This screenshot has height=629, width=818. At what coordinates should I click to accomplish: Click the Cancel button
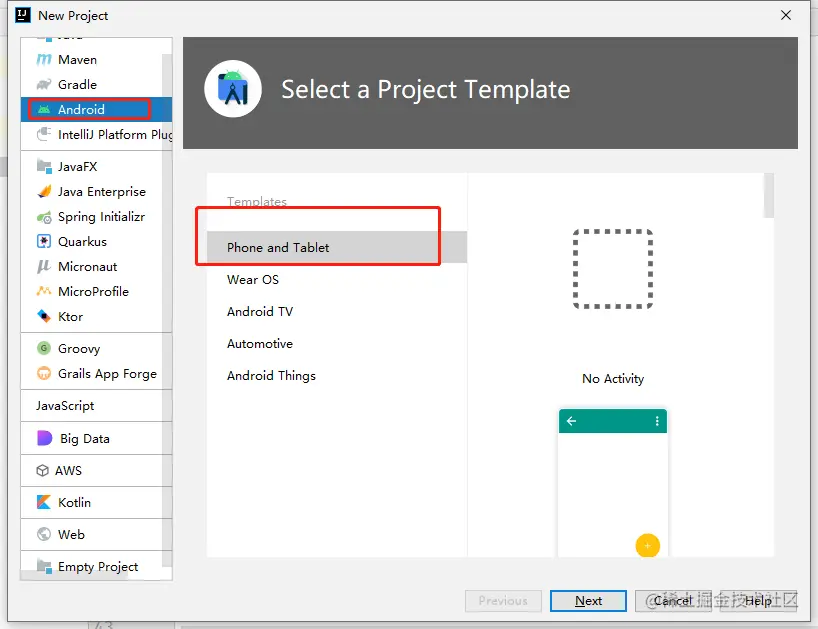(x=673, y=601)
